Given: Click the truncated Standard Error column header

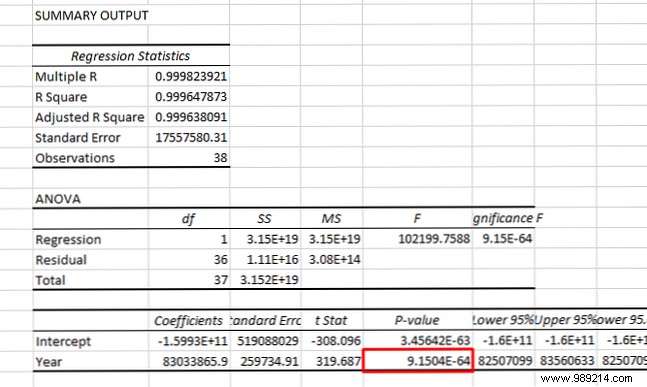Looking at the screenshot, I should [265, 321].
